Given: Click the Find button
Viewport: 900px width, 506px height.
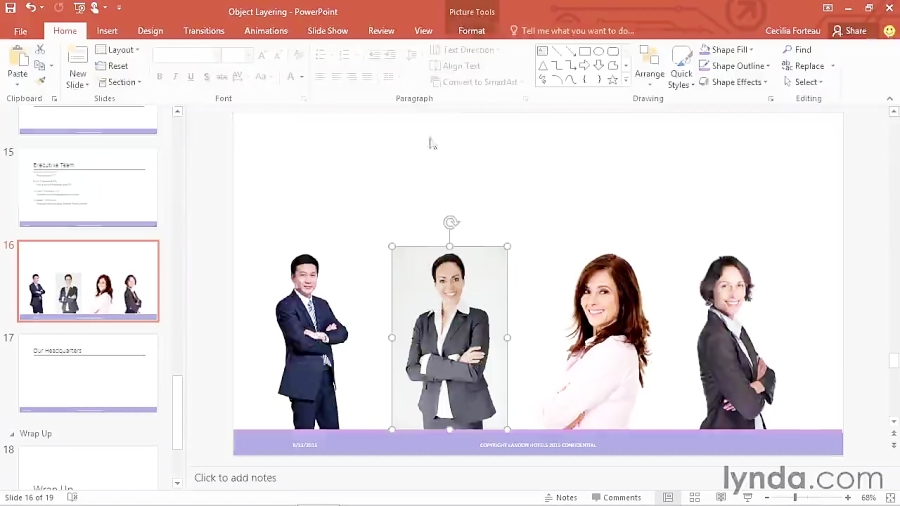Looking at the screenshot, I should point(797,50).
